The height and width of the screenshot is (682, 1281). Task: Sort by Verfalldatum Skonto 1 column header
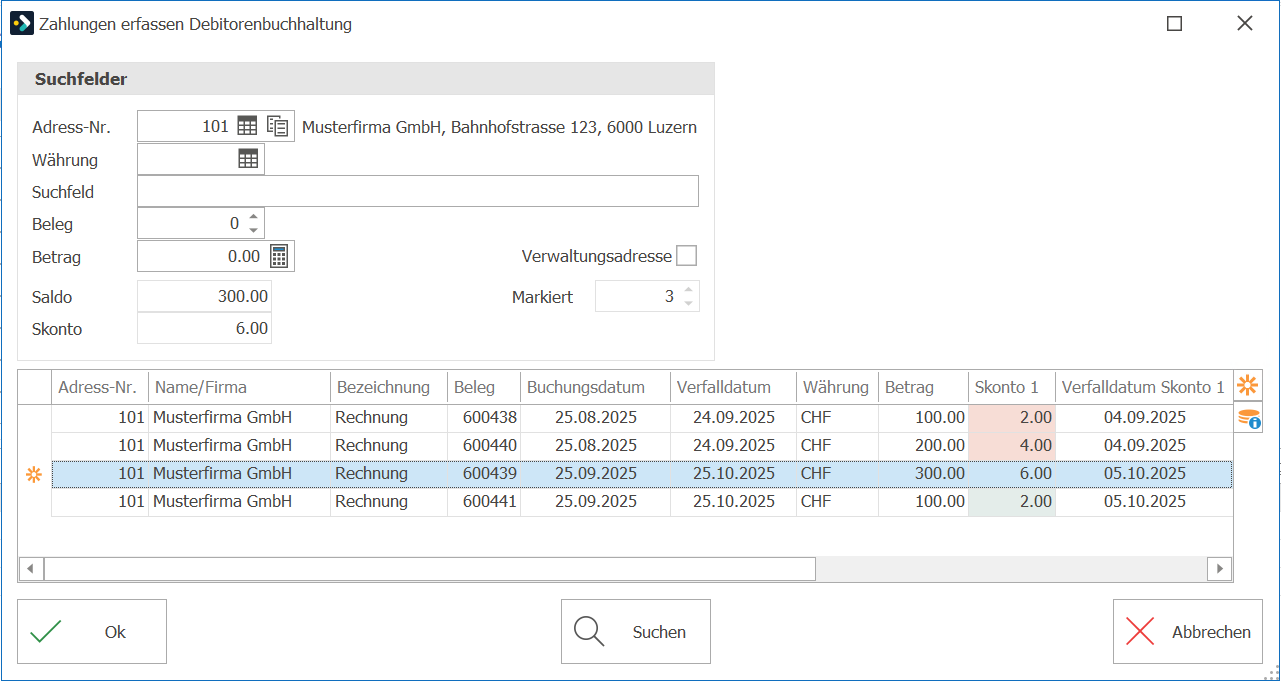click(1144, 387)
